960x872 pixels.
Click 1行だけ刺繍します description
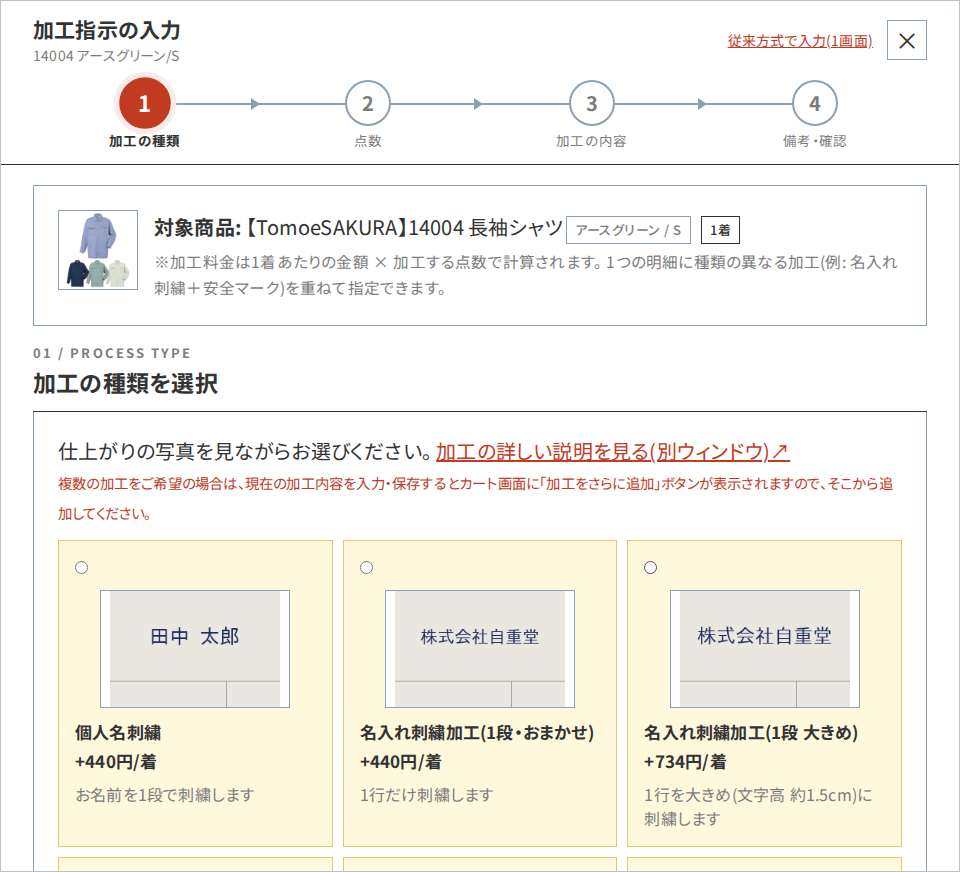(x=427, y=795)
